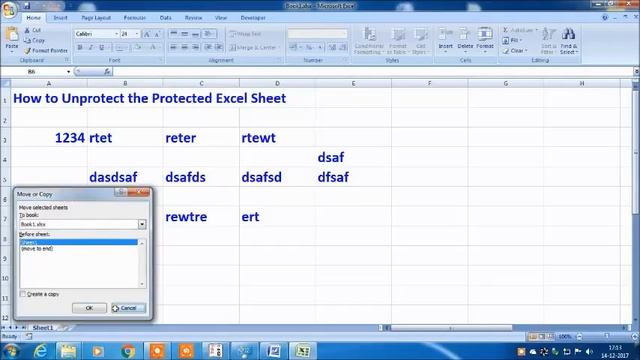This screenshot has width=640, height=360.
Task: Click the Grow Font icon
Action: pos(147,34)
